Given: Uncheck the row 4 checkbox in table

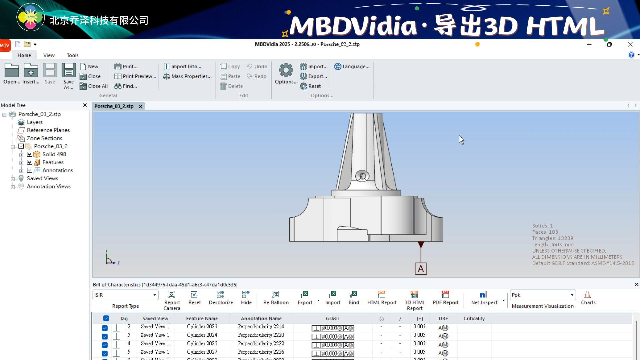Looking at the screenshot, I should pos(105,345).
